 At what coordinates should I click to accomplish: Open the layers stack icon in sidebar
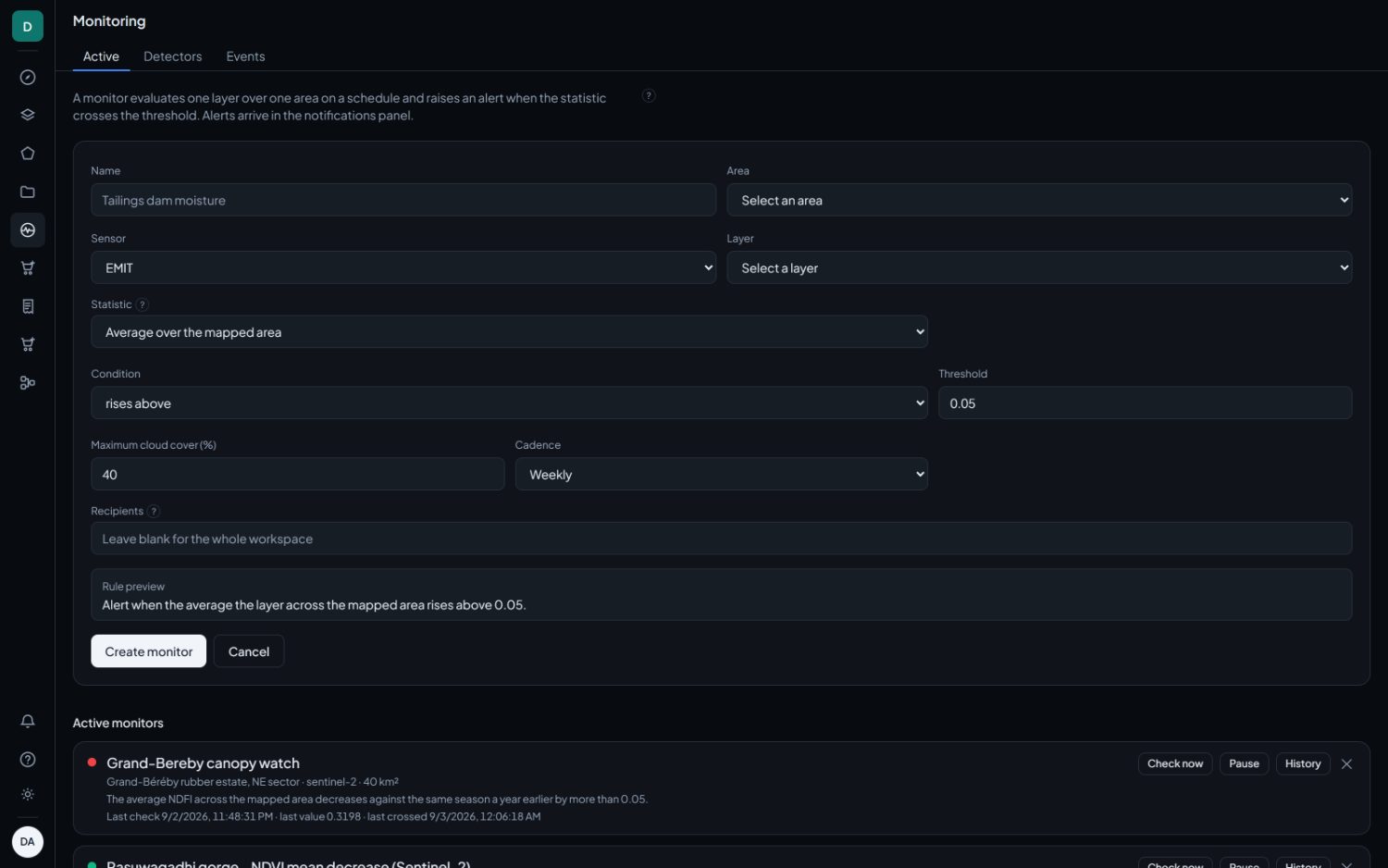[x=28, y=116]
